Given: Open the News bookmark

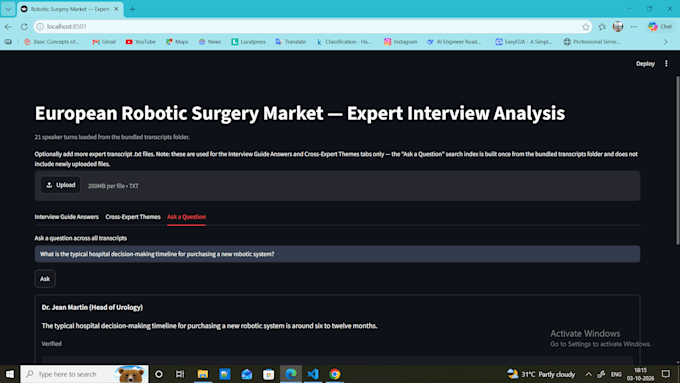Looking at the screenshot, I should click(210, 42).
